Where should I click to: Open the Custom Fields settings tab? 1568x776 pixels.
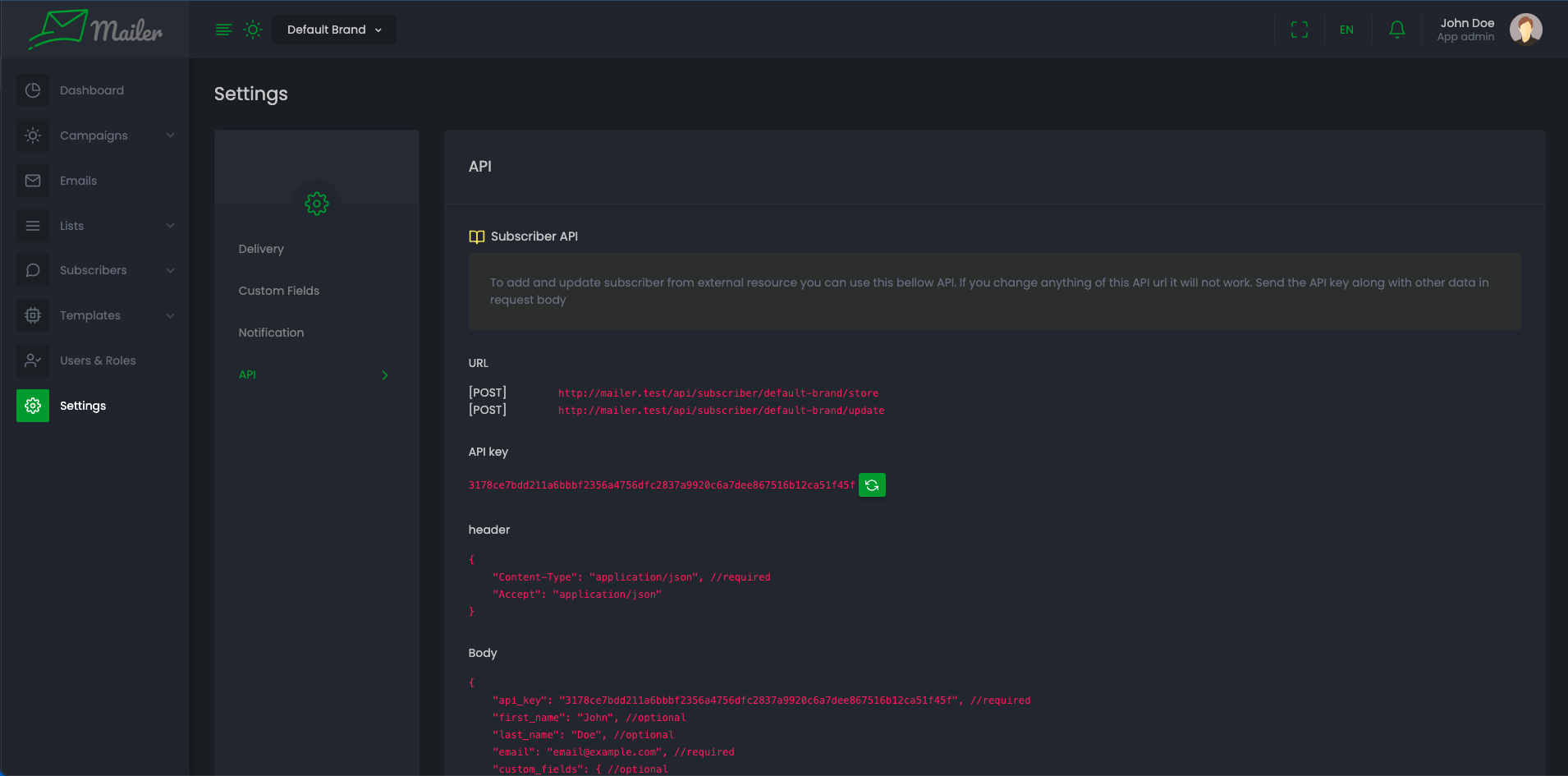[279, 291]
